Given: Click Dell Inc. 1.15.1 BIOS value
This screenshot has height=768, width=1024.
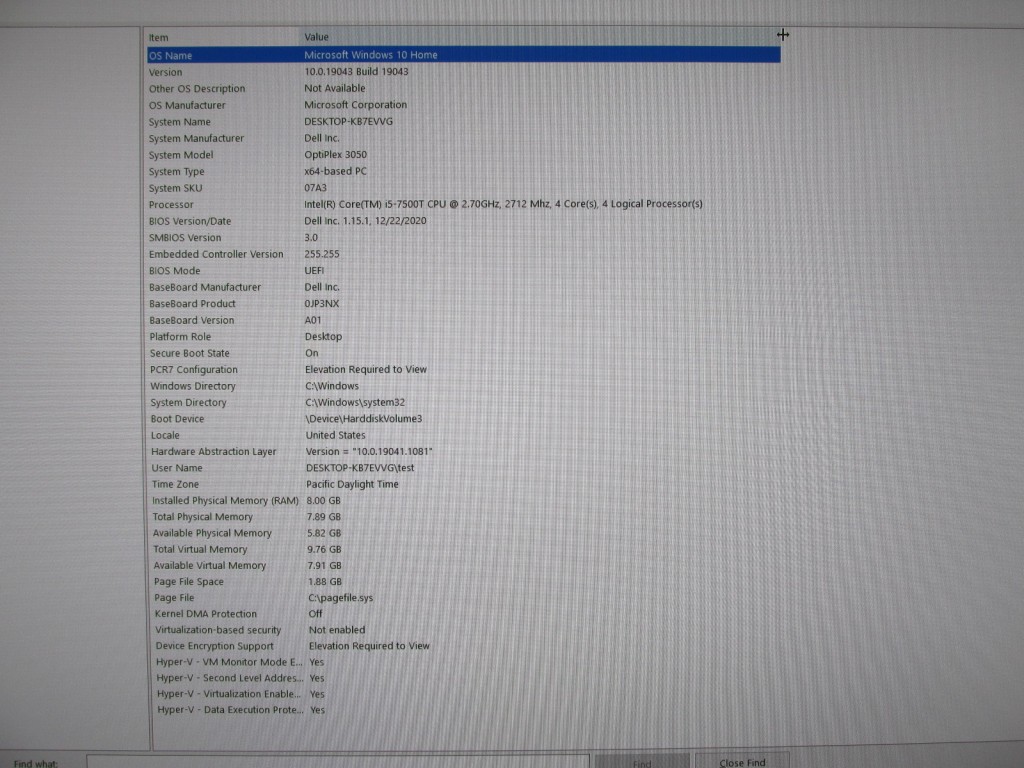Looking at the screenshot, I should 365,221.
